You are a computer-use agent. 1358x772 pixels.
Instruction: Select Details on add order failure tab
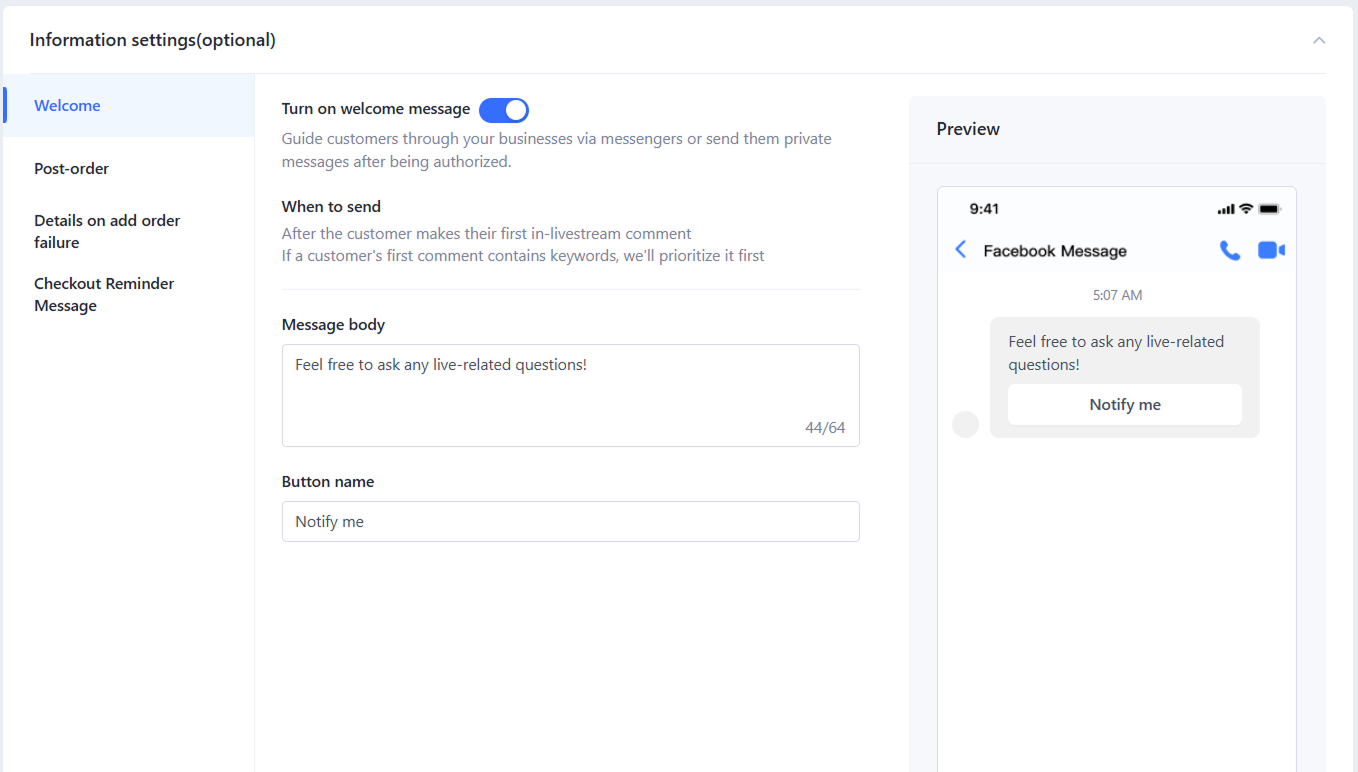107,231
